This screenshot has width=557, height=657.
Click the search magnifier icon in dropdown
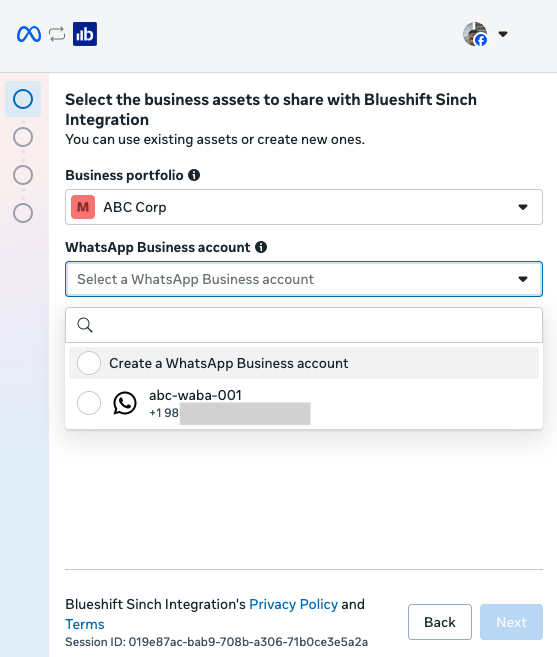(x=85, y=325)
